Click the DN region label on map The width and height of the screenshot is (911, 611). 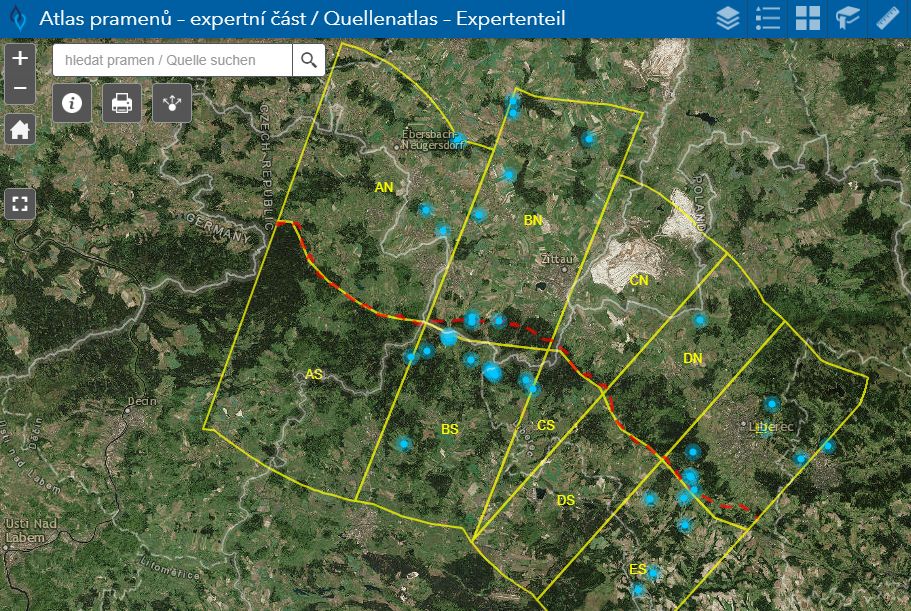pos(693,358)
